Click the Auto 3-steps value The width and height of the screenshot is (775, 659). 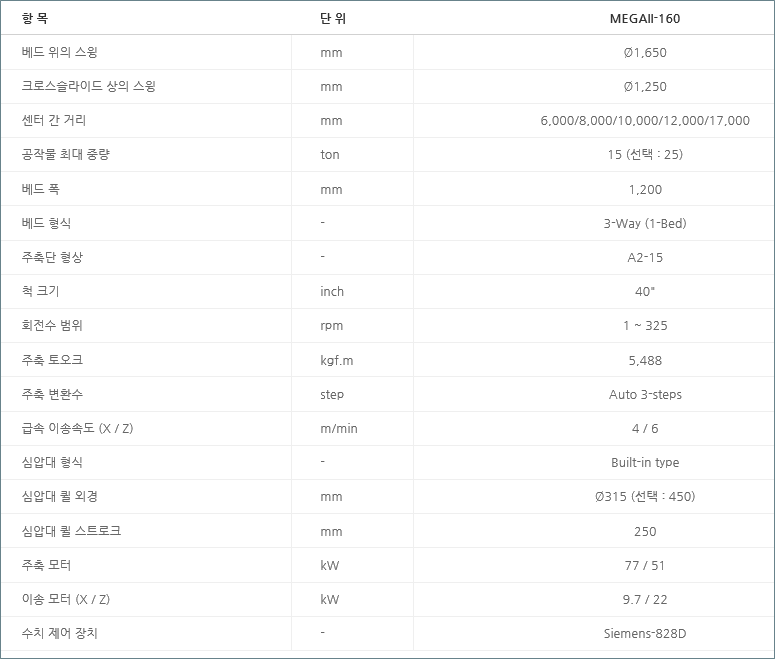pyautogui.click(x=644, y=394)
